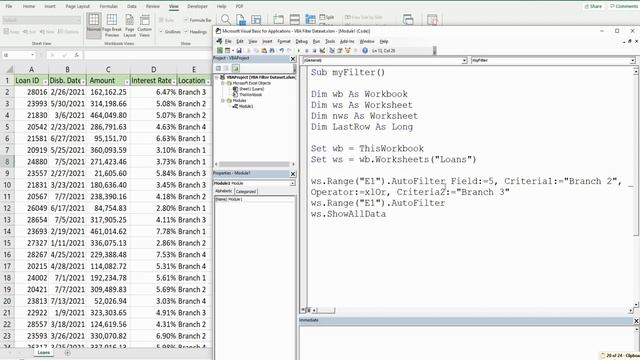The height and width of the screenshot is (360, 640).
Task: Switch to Procedure View button below the code pane
Action: pyautogui.click(x=303, y=310)
